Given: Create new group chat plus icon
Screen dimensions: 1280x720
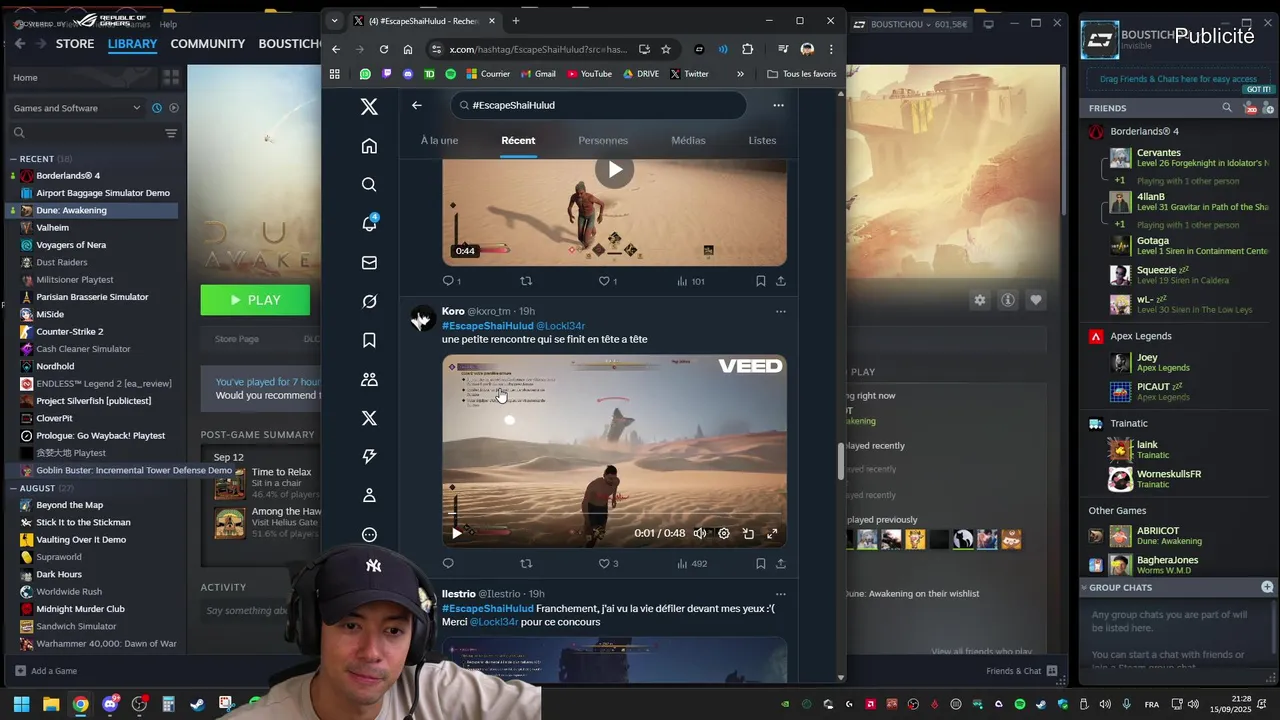Looking at the screenshot, I should (x=1267, y=587).
